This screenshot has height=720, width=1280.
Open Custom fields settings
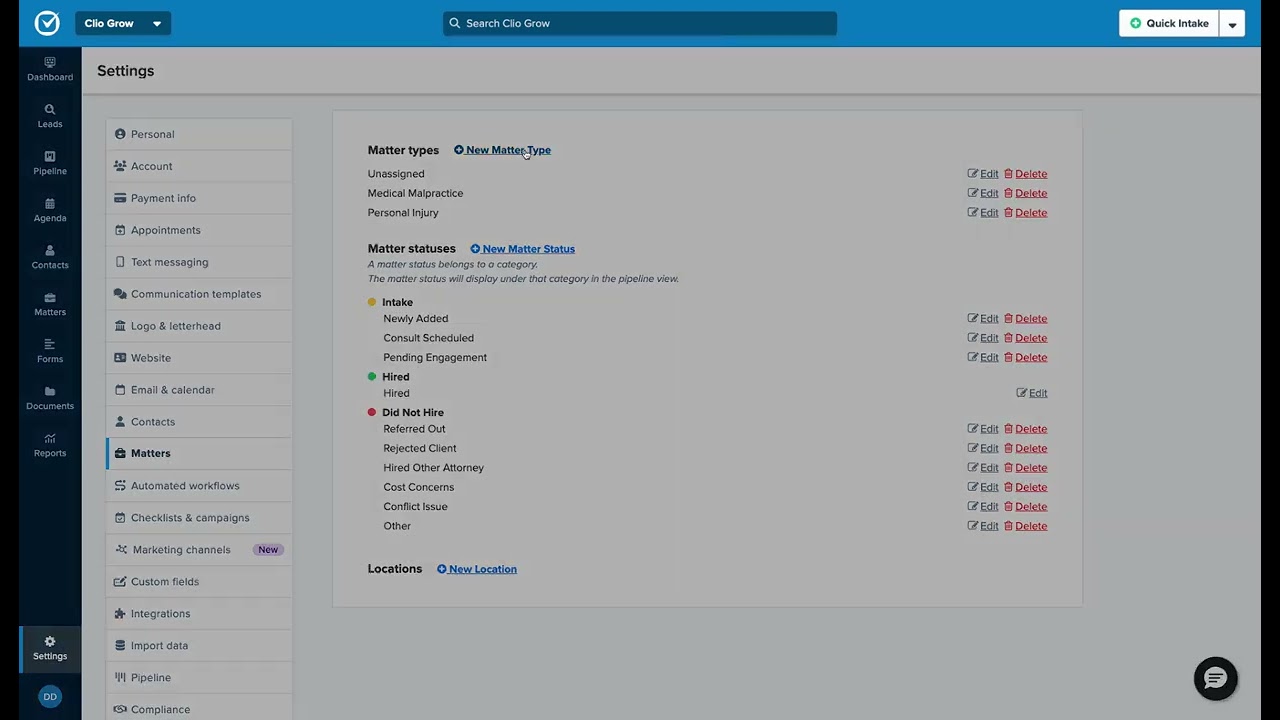pos(199,582)
